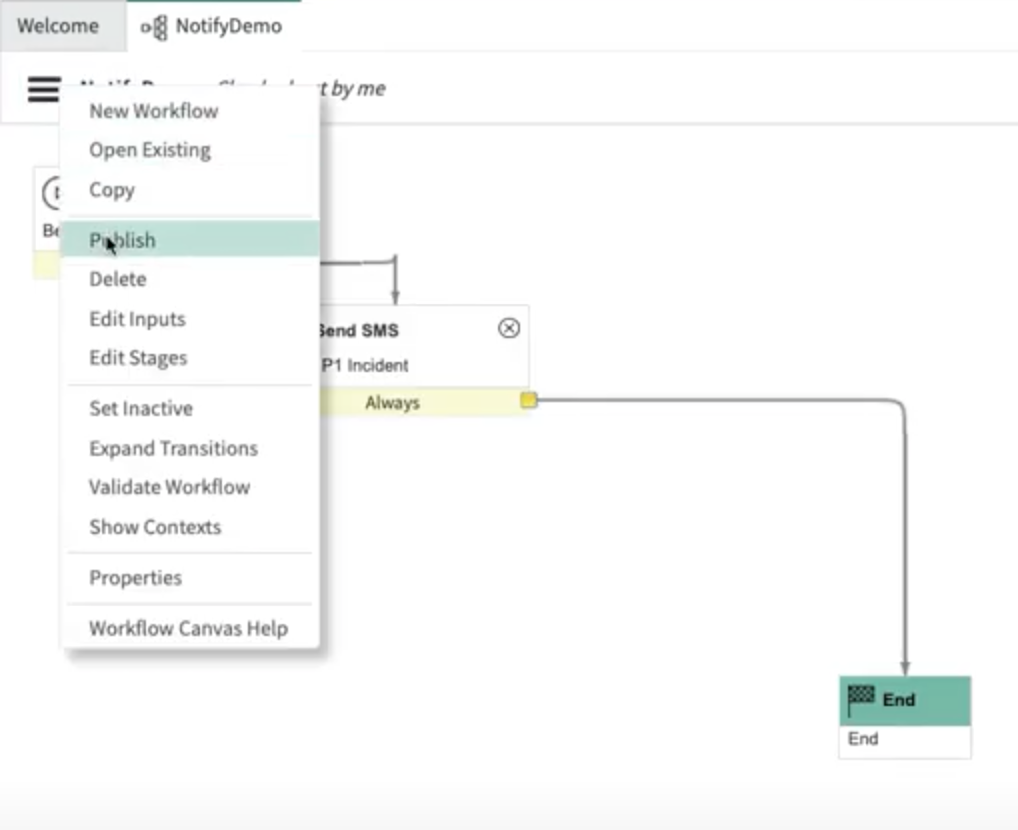The height and width of the screenshot is (830, 1018).
Task: Open the hamburger workflow menu
Action: (44, 89)
